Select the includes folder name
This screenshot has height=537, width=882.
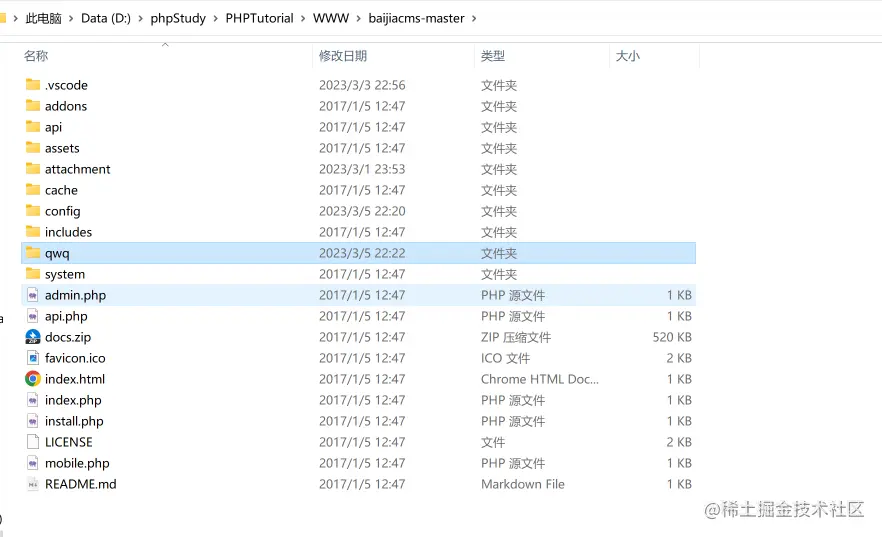pyautogui.click(x=68, y=232)
